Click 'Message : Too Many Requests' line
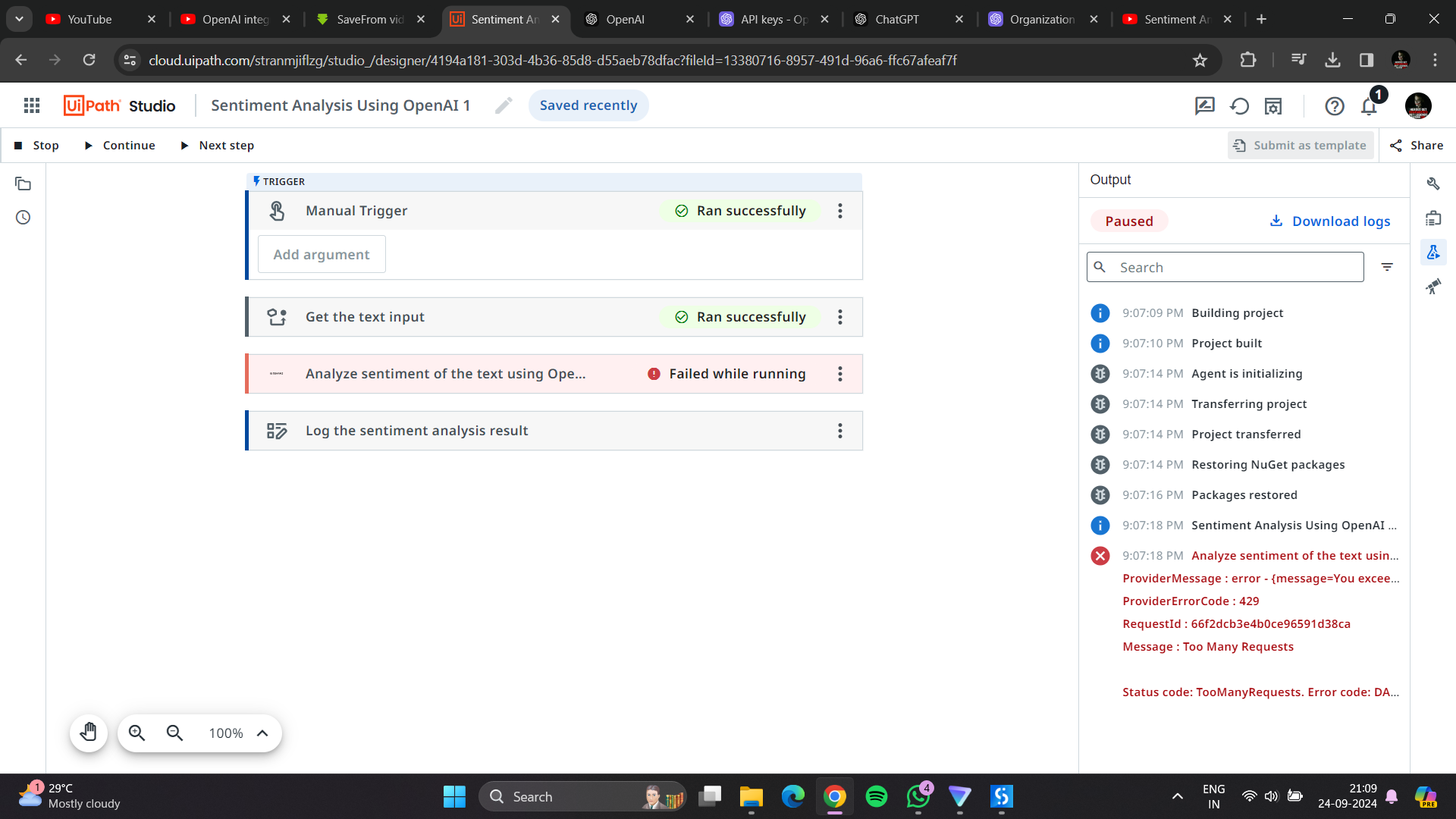Viewport: 1456px width, 819px height. (x=1208, y=647)
